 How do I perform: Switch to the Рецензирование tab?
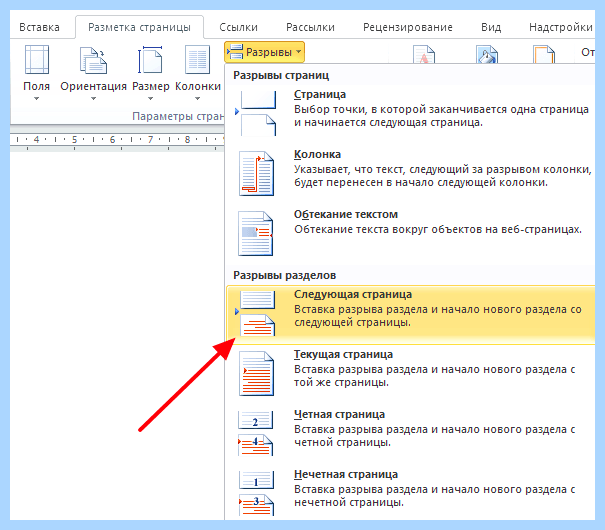pyautogui.click(x=408, y=27)
